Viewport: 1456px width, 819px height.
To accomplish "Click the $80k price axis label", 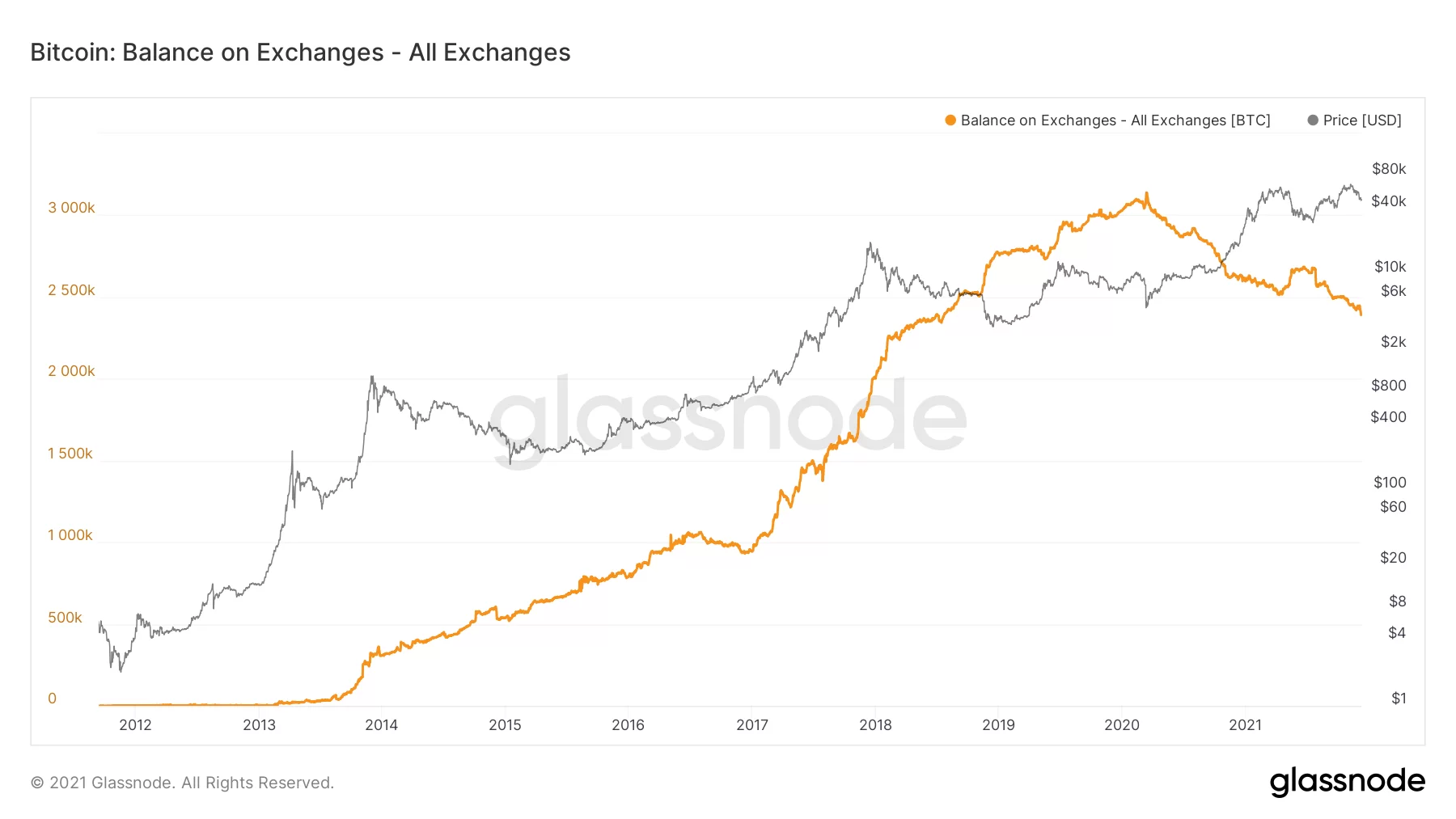I will [1389, 169].
